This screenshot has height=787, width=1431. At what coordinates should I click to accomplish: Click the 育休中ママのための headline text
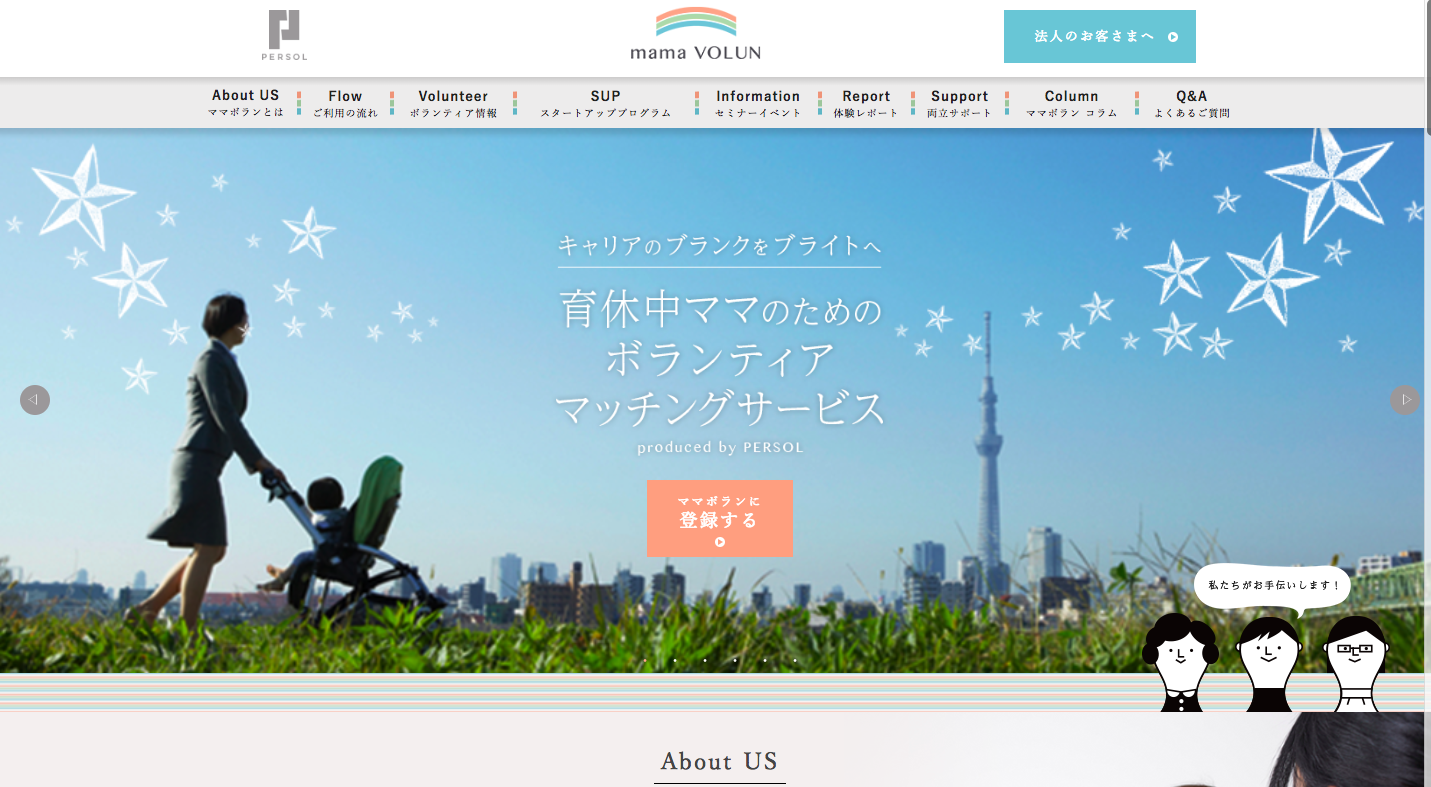tap(721, 311)
